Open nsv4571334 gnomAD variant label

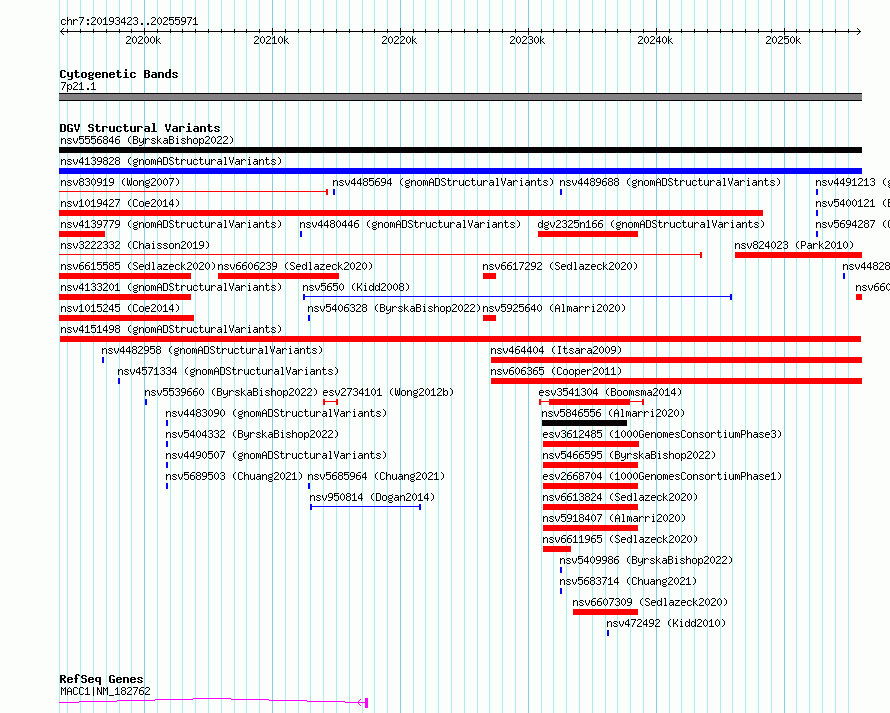coord(228,371)
